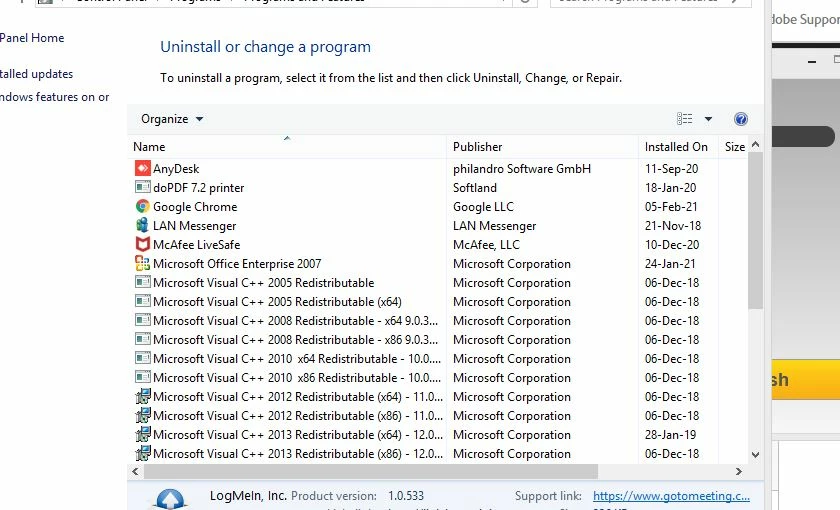Screen dimensions: 840x510
Task: Select Microsoft Visual C++ 2005 Redistributable (non-x64)
Action: click(x=264, y=283)
